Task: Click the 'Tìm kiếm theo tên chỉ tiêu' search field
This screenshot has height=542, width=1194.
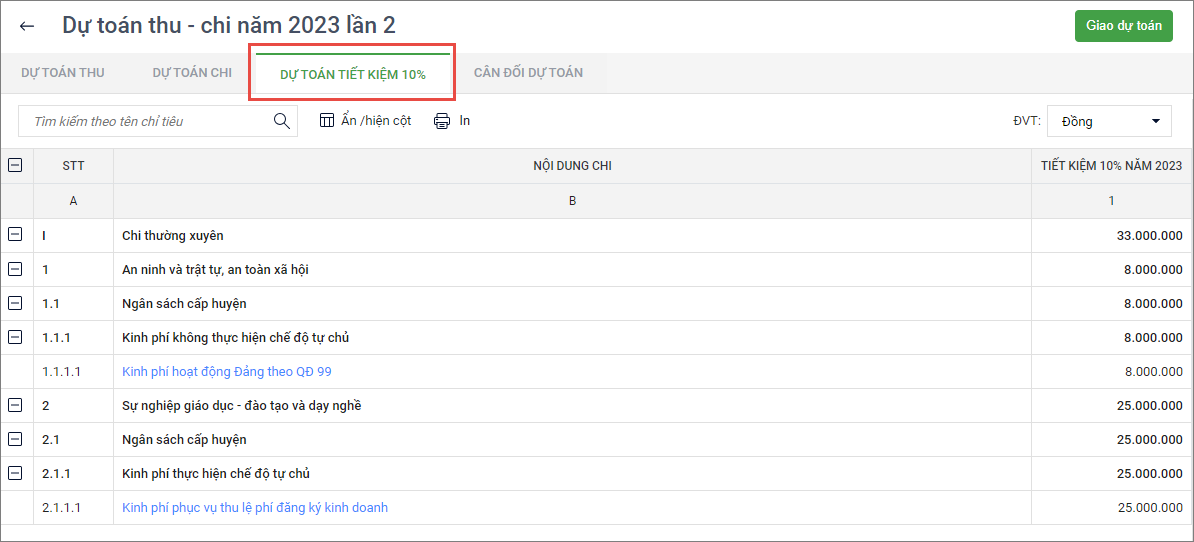Action: pos(145,121)
